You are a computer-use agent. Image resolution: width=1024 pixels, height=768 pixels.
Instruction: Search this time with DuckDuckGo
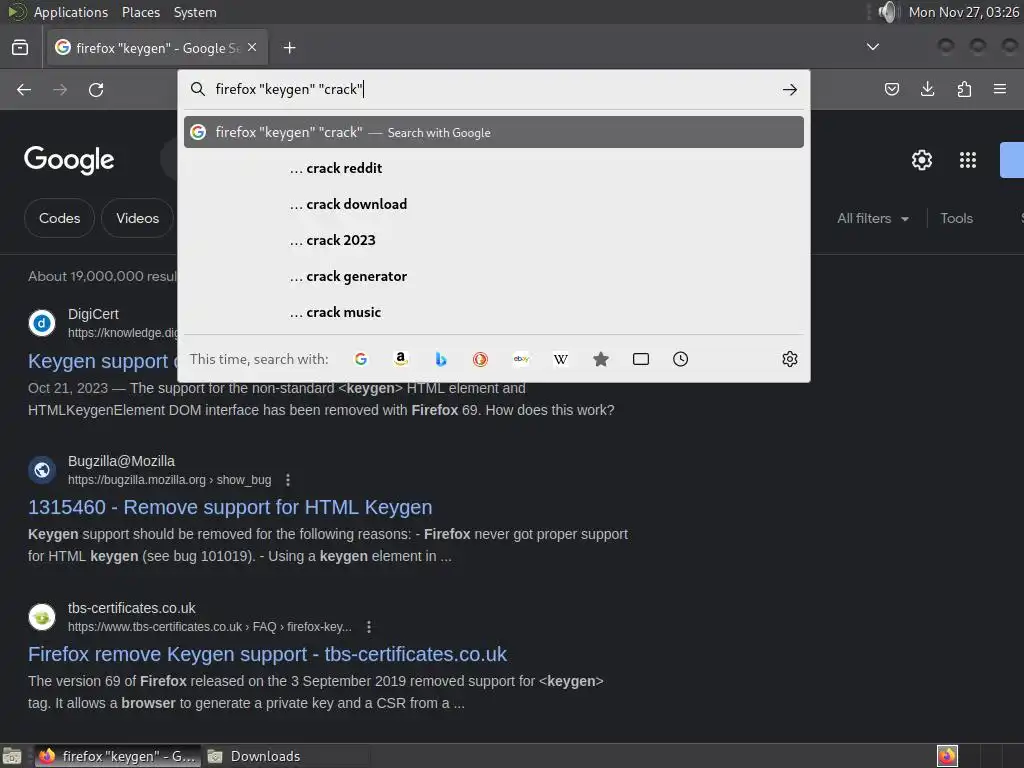pos(481,359)
